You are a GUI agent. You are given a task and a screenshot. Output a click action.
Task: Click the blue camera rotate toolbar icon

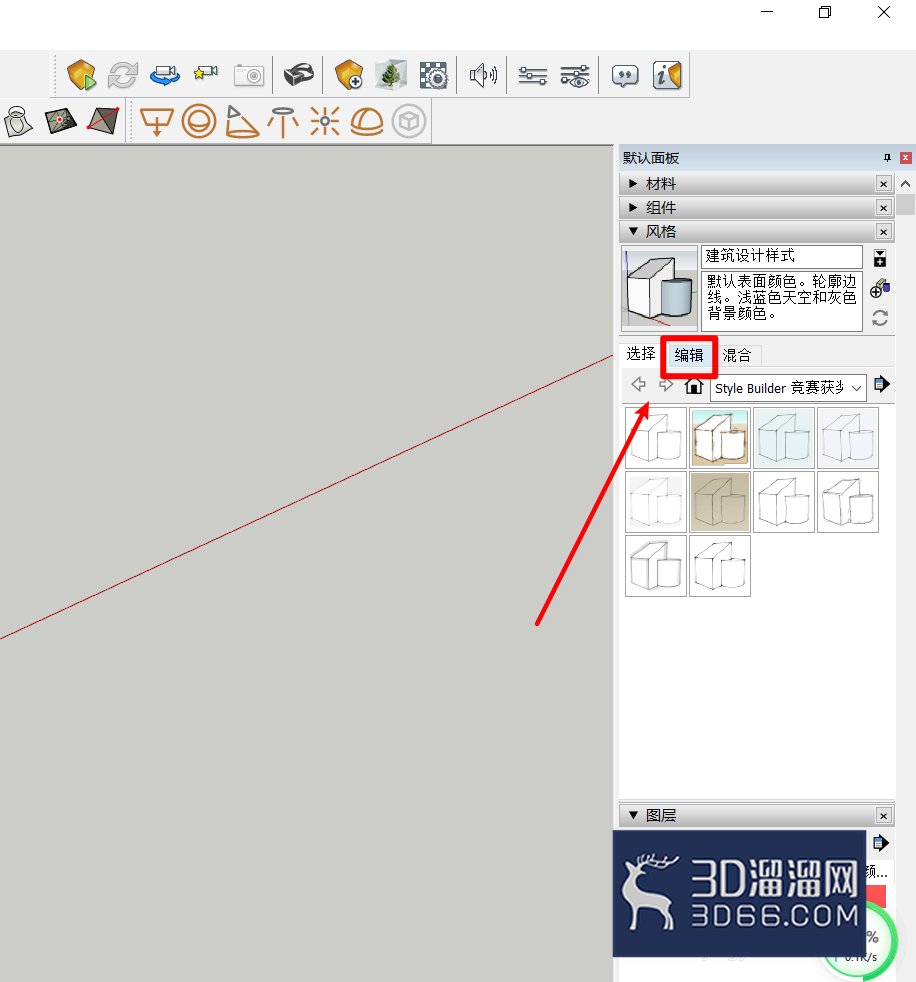click(x=165, y=75)
